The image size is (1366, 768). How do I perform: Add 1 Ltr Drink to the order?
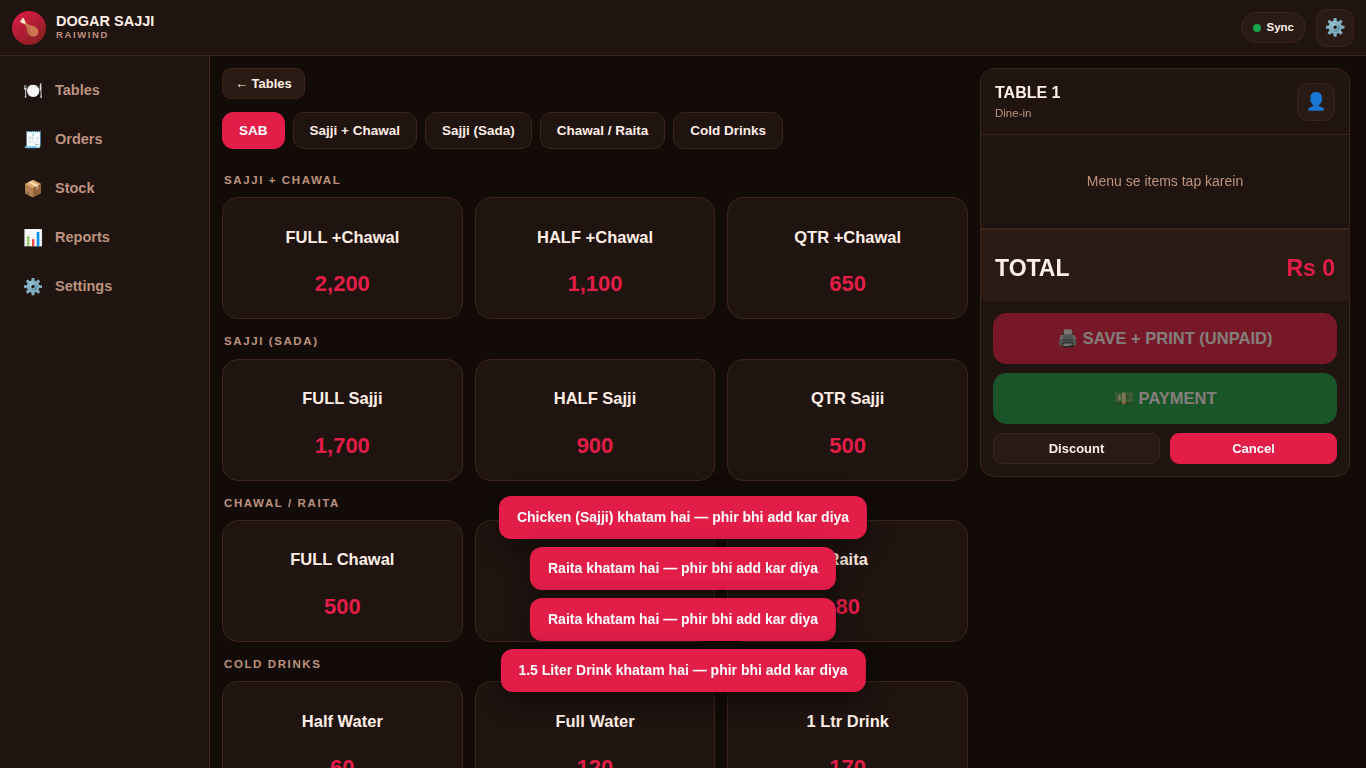847,725
